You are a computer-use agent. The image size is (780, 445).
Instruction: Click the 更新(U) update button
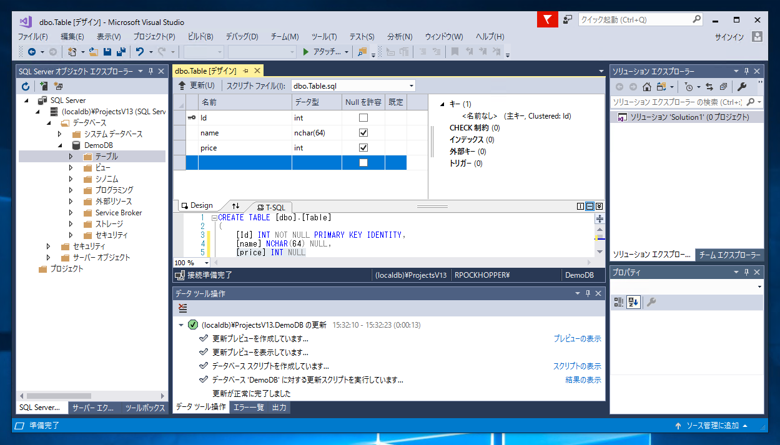coord(197,86)
